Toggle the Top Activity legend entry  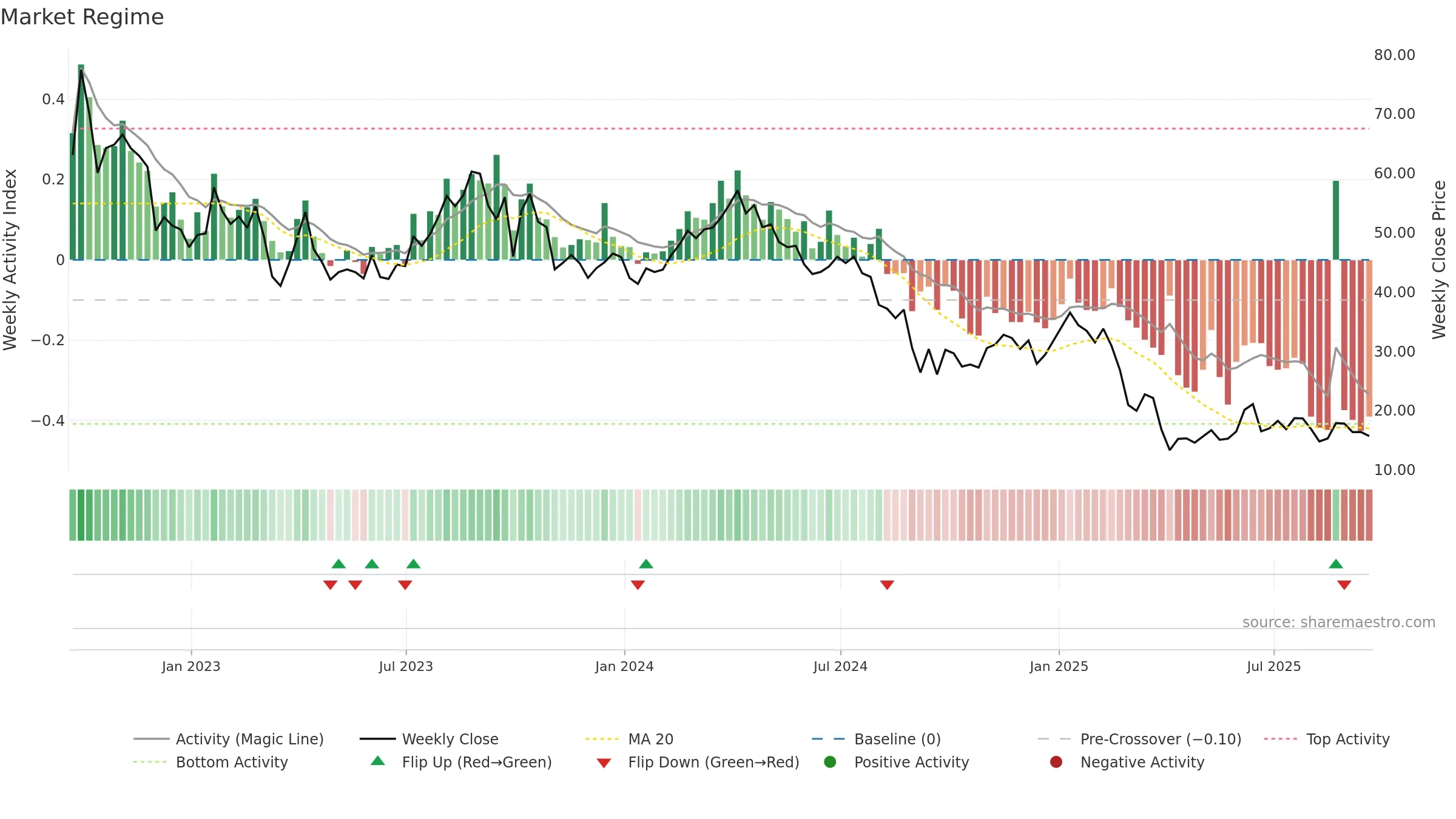[x=1327, y=739]
